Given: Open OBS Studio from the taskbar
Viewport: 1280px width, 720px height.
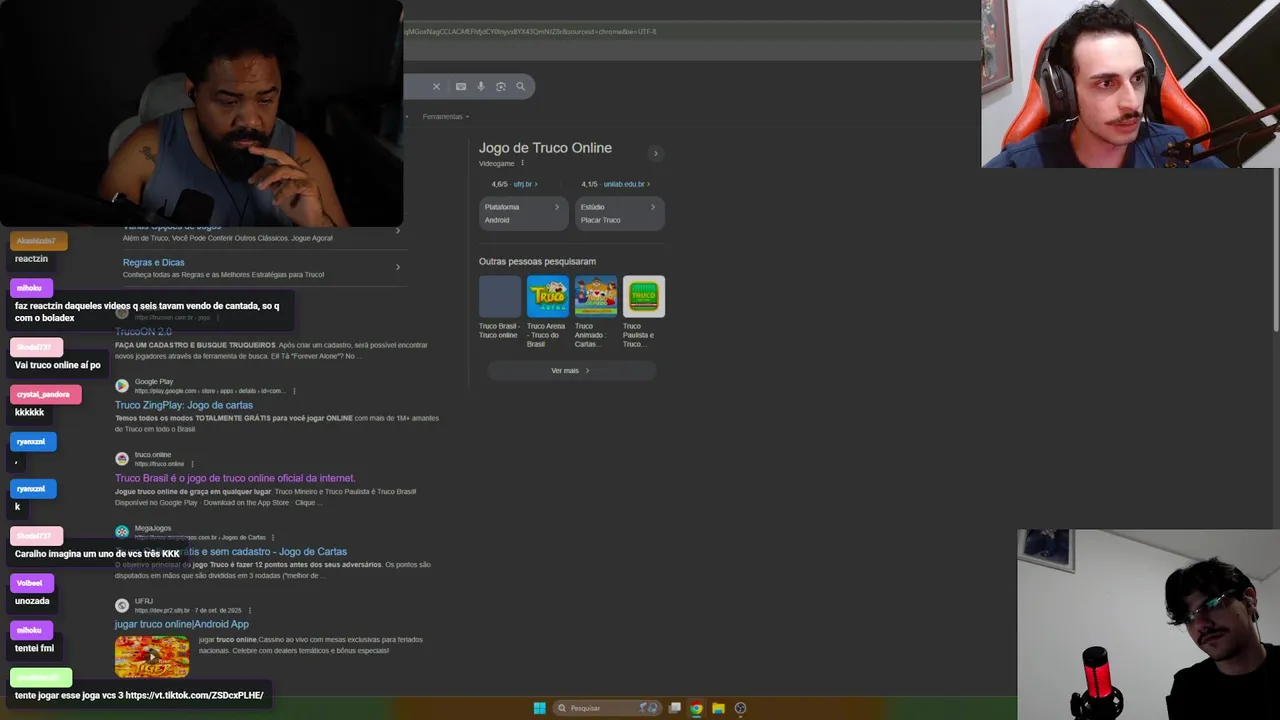Looking at the screenshot, I should click(740, 708).
